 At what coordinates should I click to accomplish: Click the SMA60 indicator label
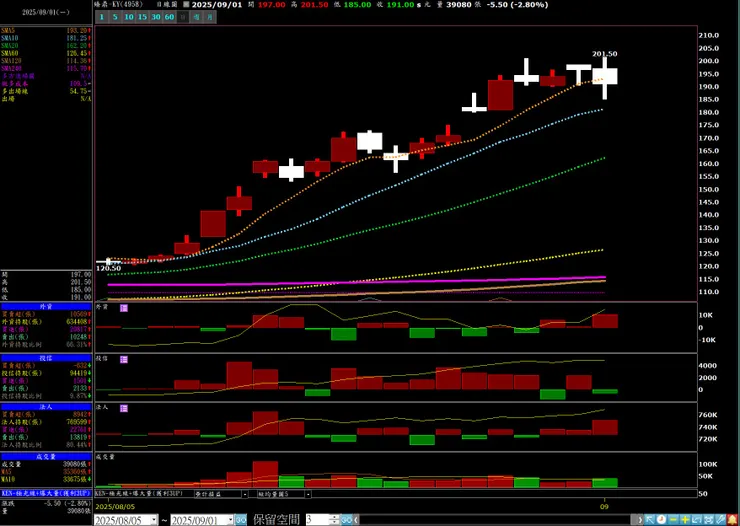[x=10, y=53]
